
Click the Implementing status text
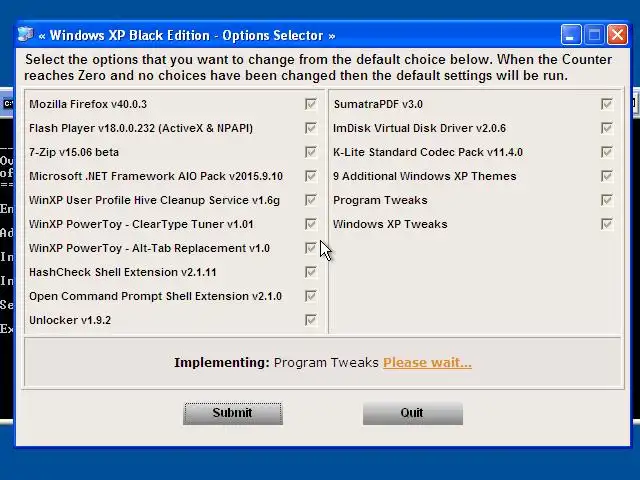[x=276, y=362]
